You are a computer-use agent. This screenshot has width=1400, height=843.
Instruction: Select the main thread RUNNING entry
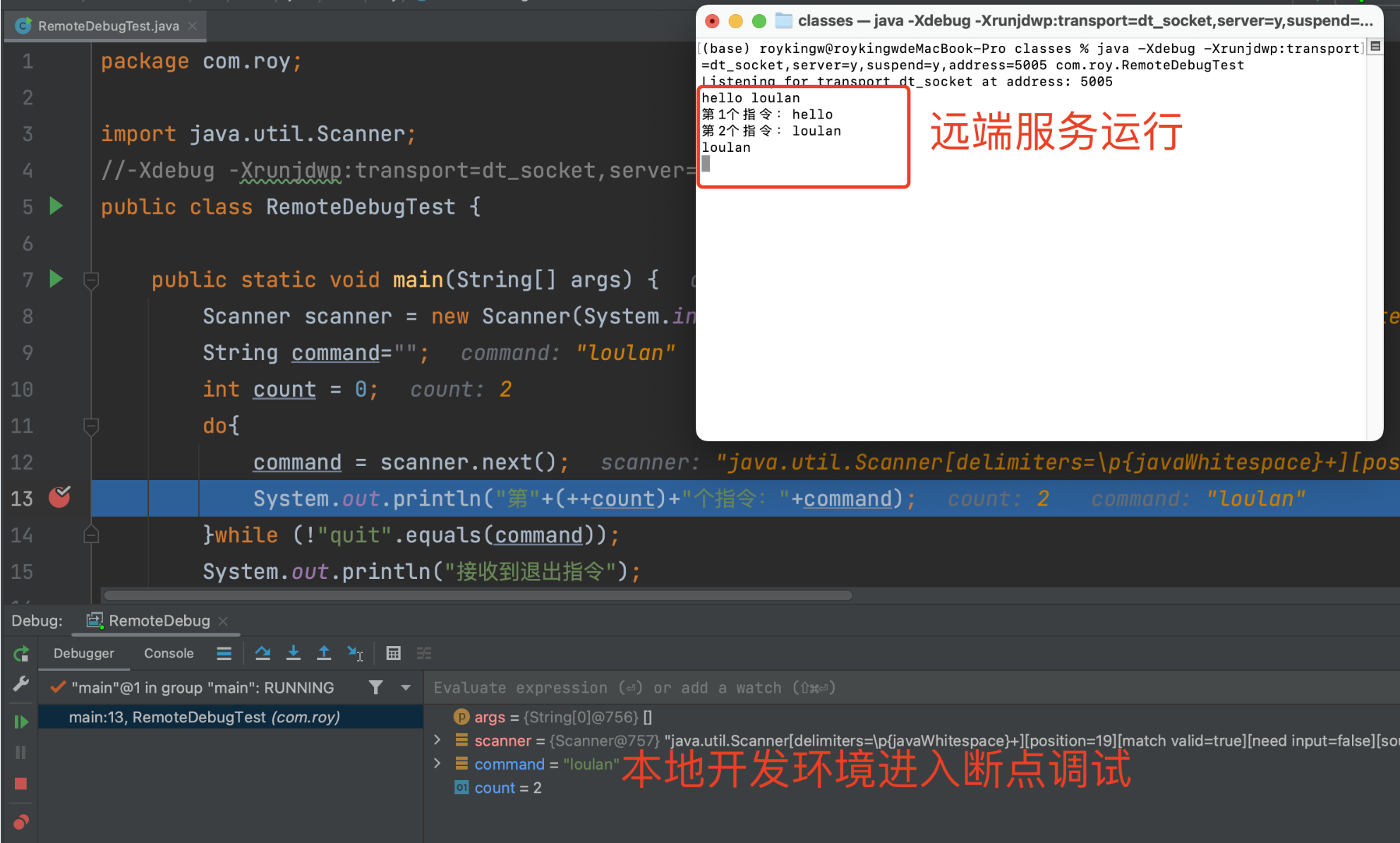tap(203, 688)
